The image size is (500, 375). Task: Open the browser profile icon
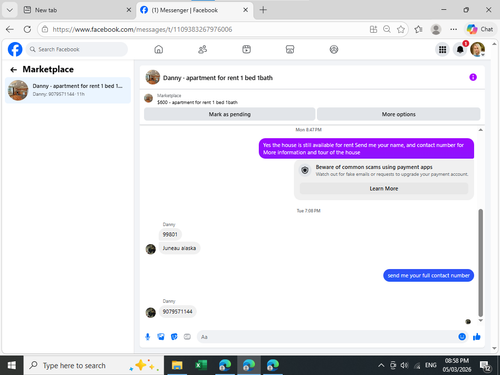(436, 29)
